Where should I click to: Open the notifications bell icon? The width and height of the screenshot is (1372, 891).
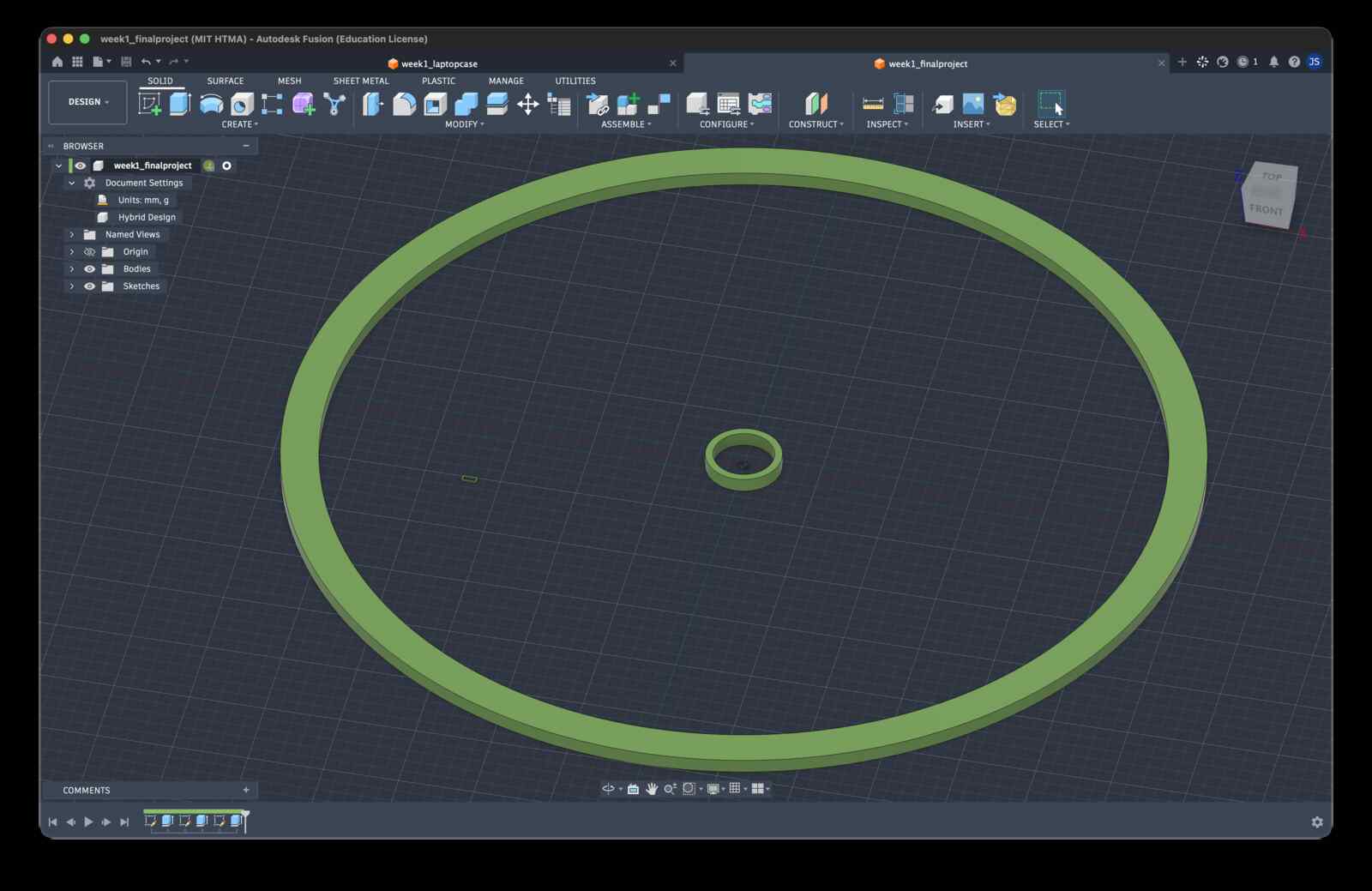(1273, 62)
